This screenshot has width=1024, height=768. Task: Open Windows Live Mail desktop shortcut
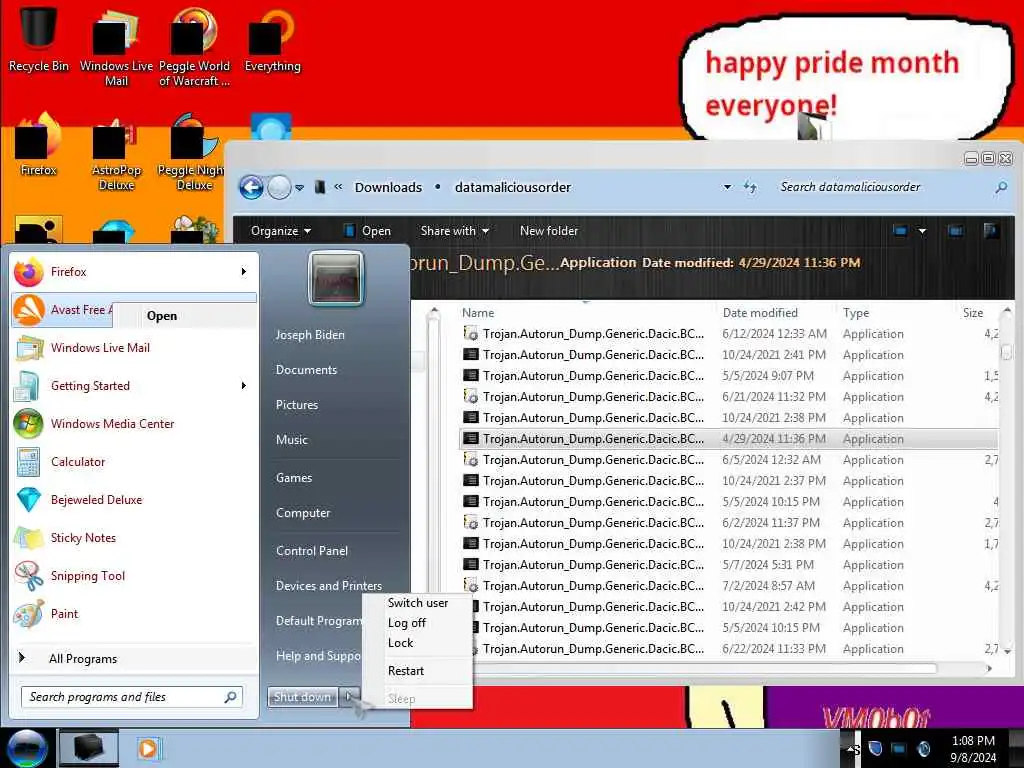tap(116, 46)
